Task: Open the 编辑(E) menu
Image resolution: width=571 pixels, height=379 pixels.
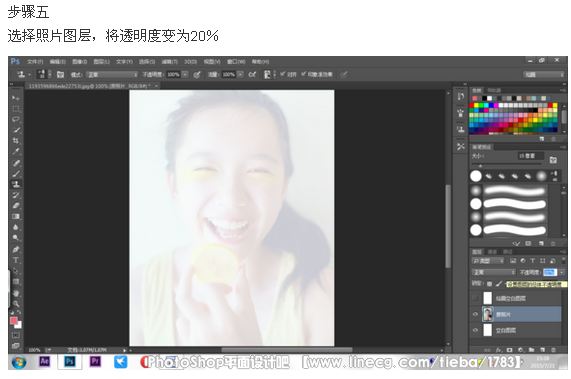Action: point(58,62)
